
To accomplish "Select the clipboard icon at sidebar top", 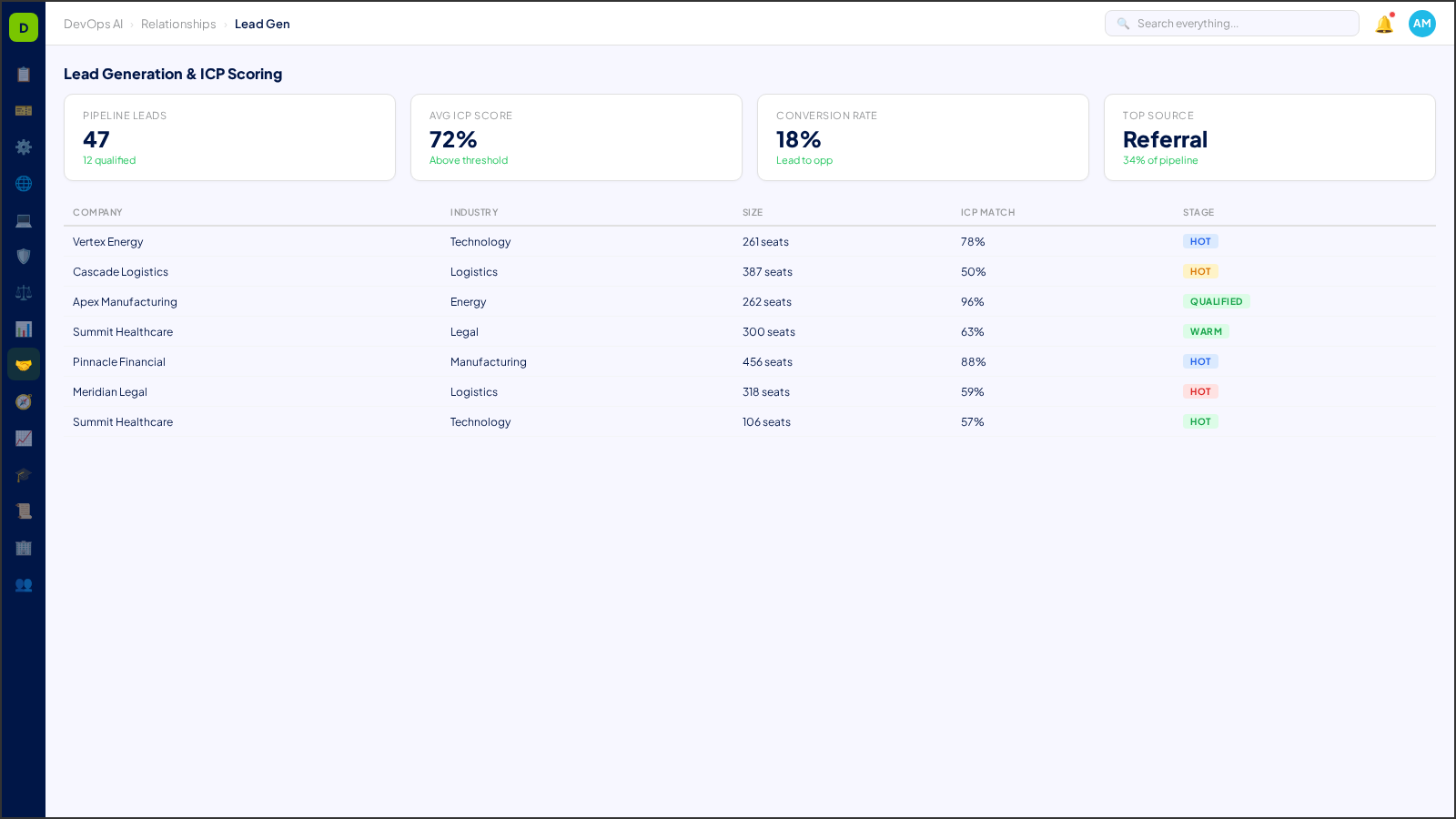I will [23, 75].
